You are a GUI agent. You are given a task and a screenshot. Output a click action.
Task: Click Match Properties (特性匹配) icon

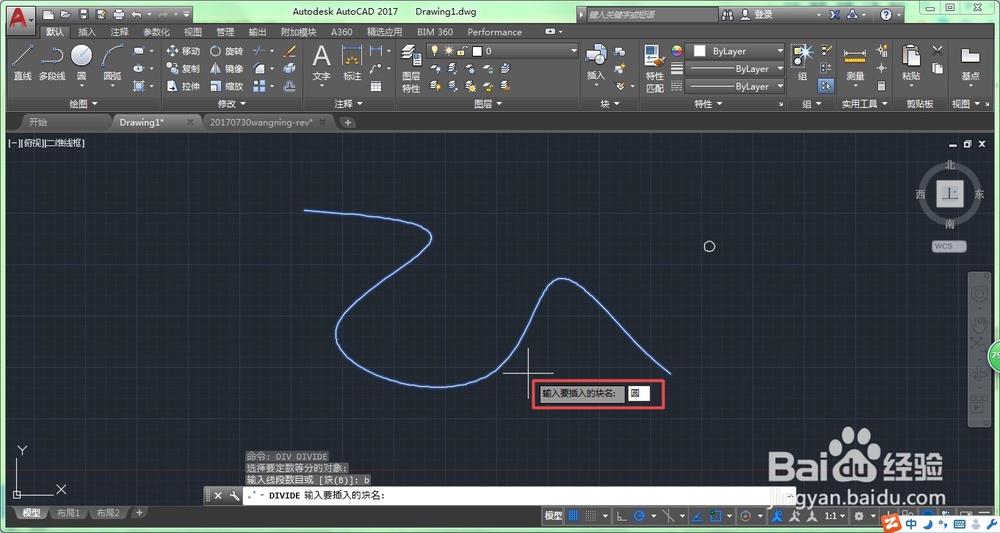pos(654,68)
